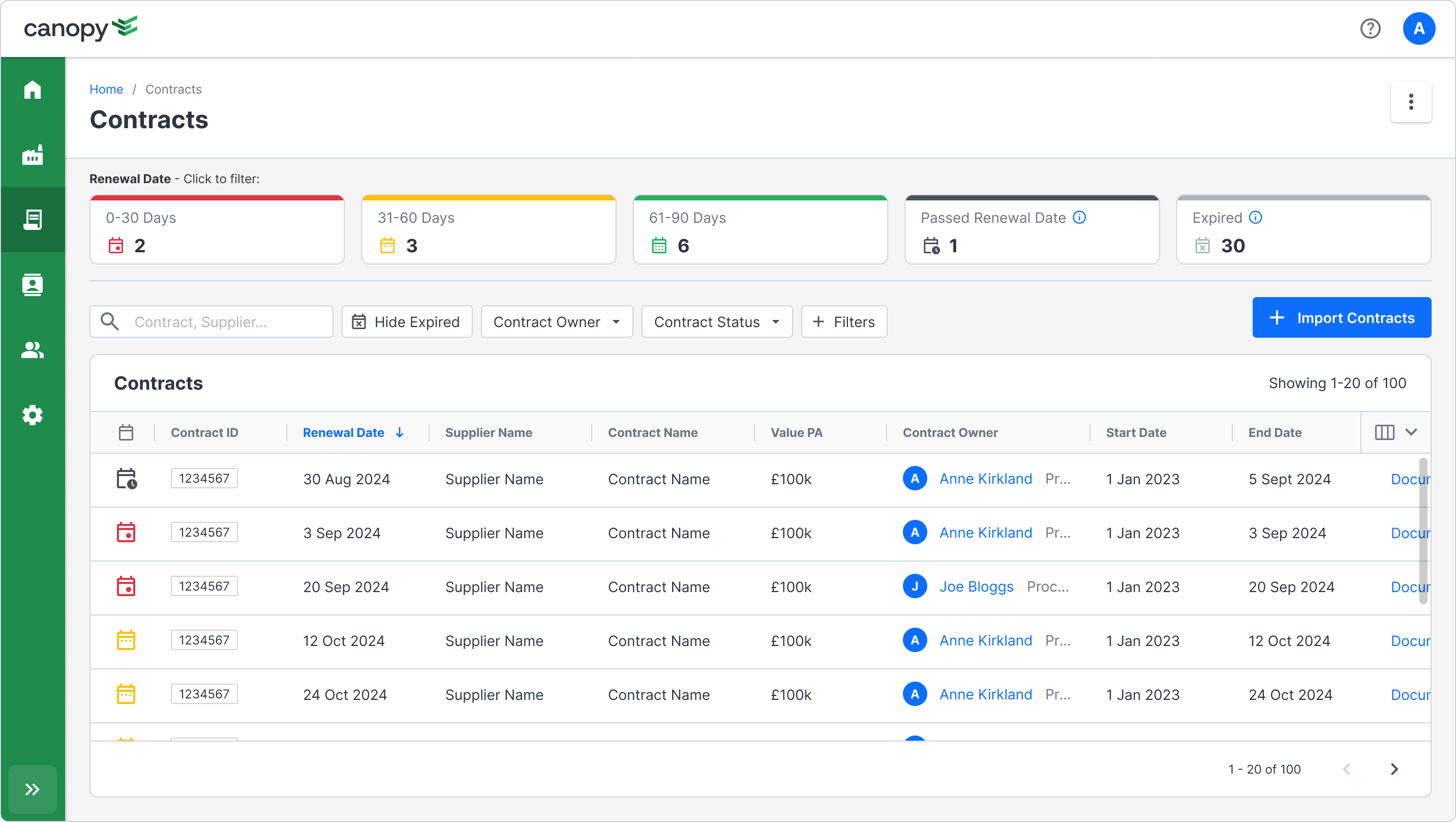The height and width of the screenshot is (822, 1456).
Task: Click the help question mark icon
Action: tap(1370, 28)
